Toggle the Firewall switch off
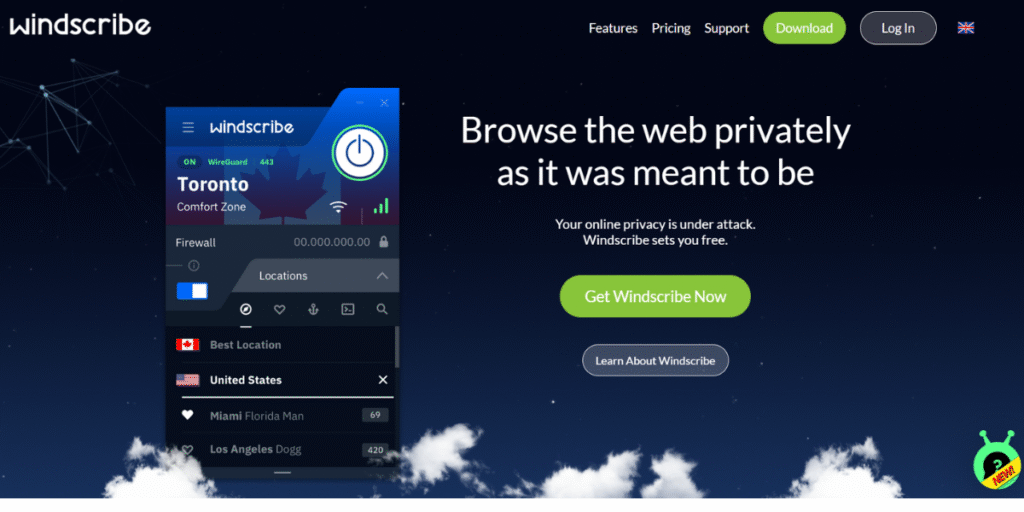 193,291
